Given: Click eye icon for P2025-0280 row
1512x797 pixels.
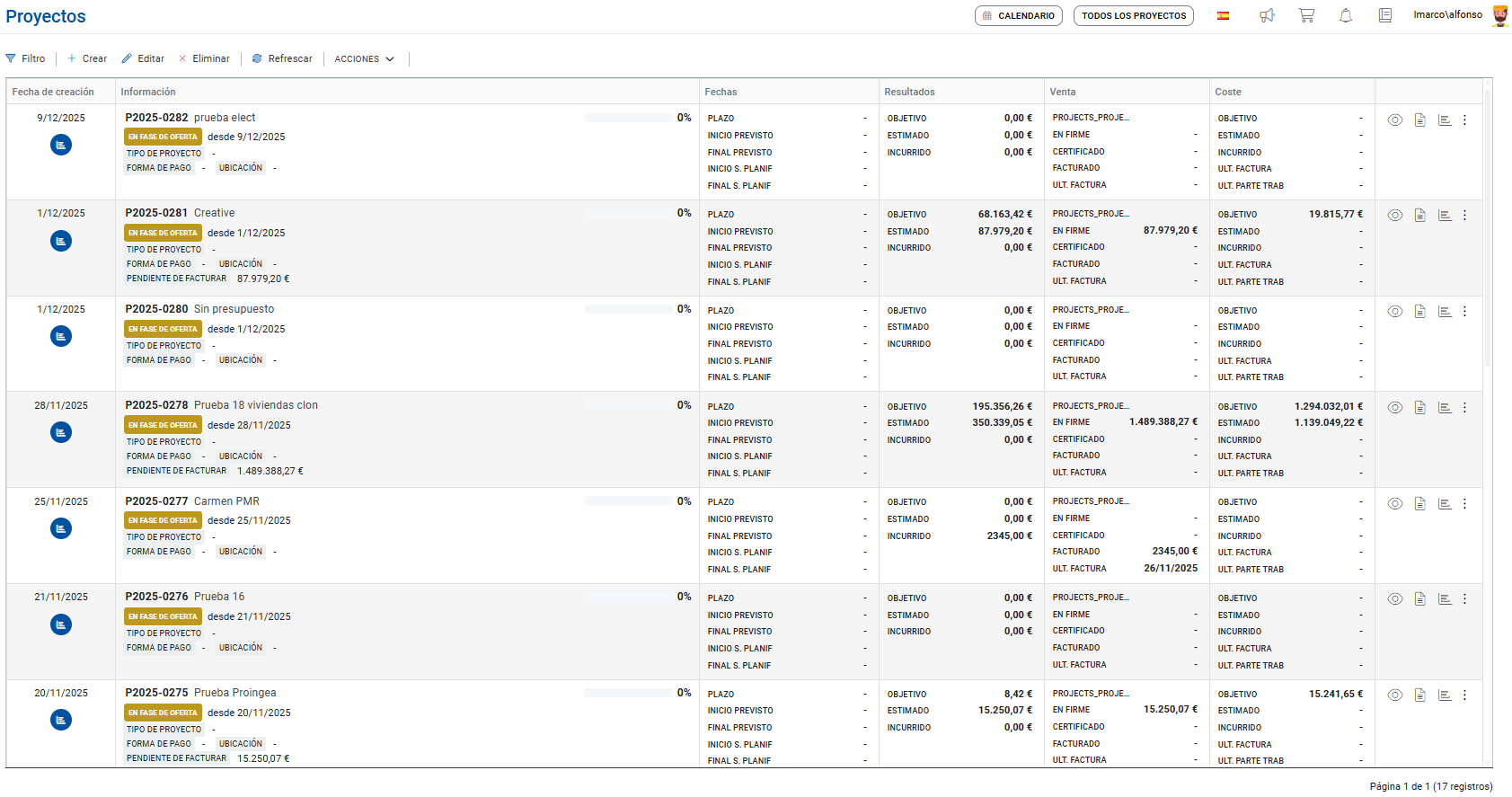Looking at the screenshot, I should tap(1394, 312).
